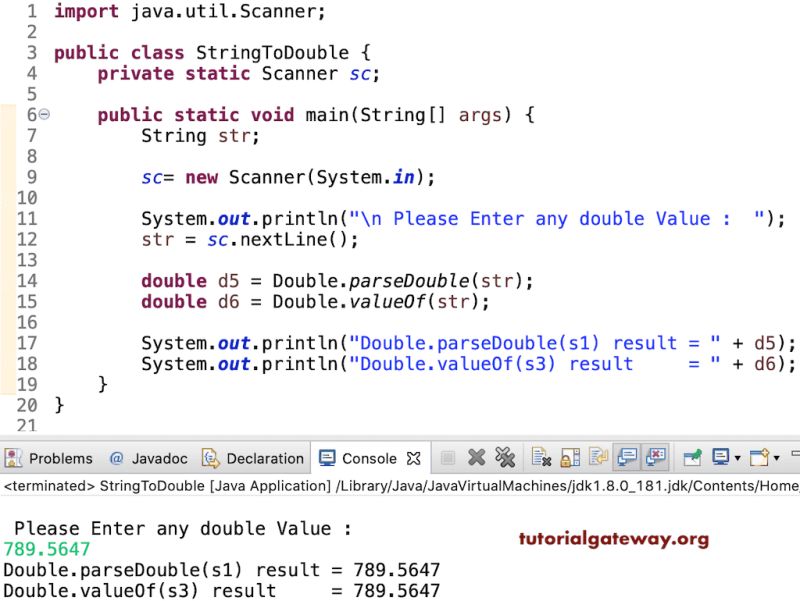Viewport: 800px width, 601px height.
Task: Click the tutorialgateway.org watermark text
Action: coord(616,539)
